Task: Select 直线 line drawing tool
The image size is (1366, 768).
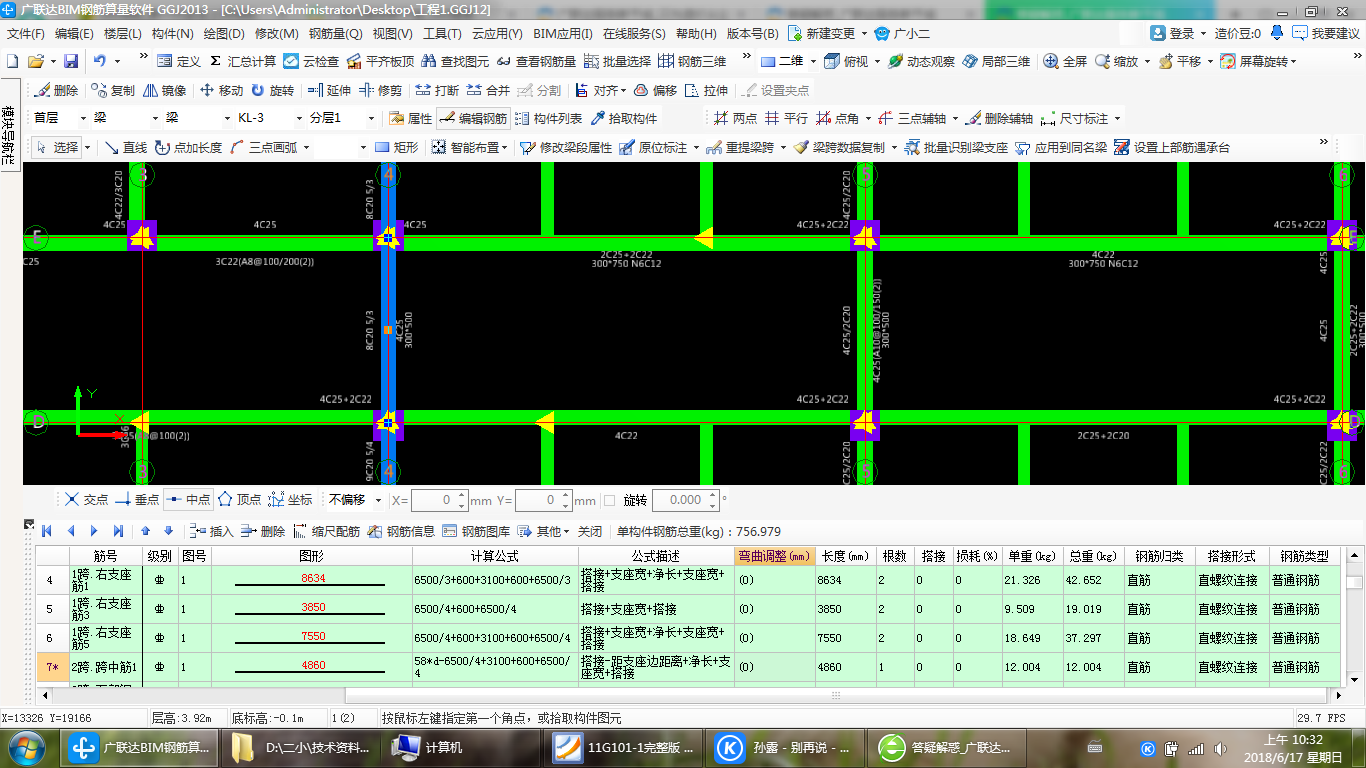Action: 126,147
